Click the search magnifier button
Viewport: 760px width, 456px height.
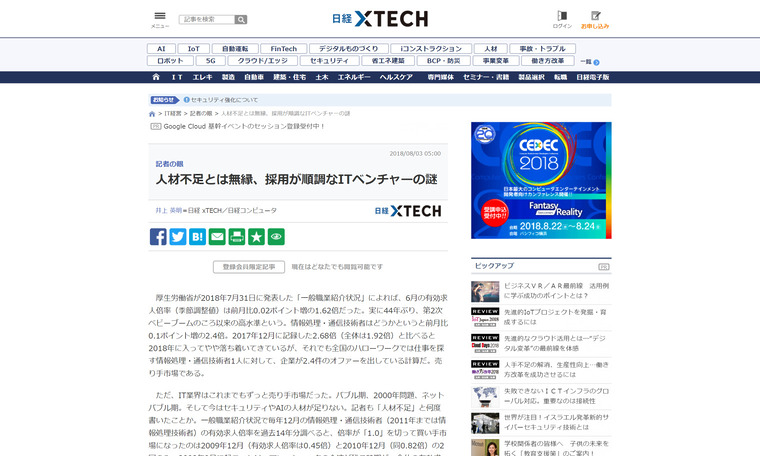click(x=241, y=19)
